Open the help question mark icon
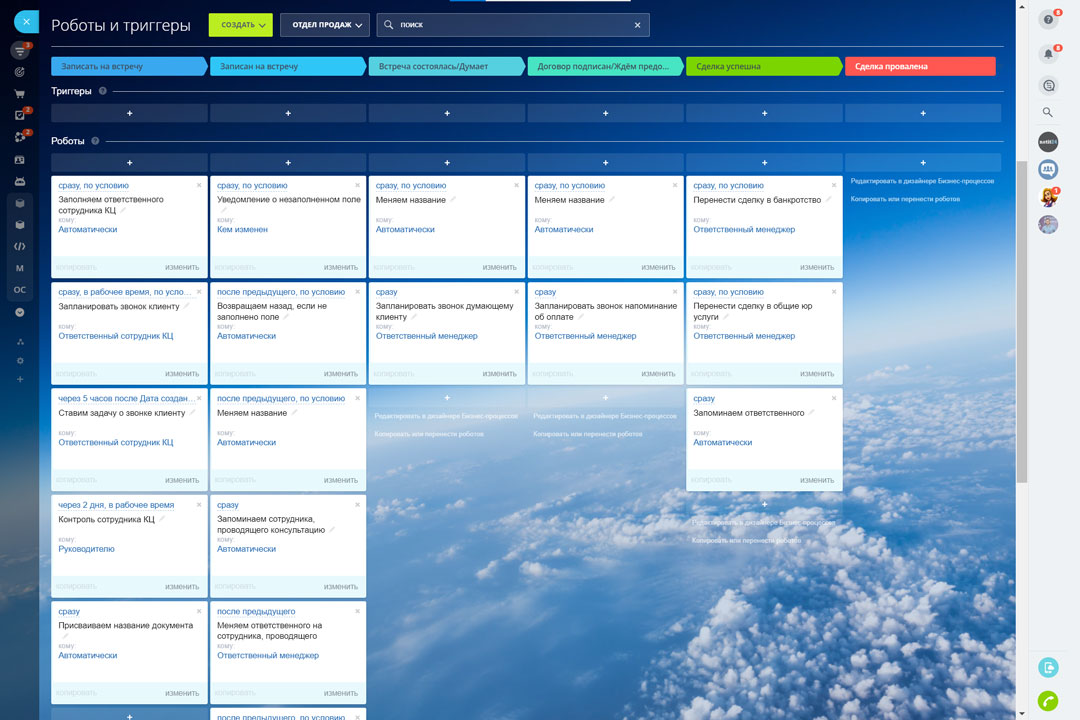 pyautogui.click(x=1048, y=19)
